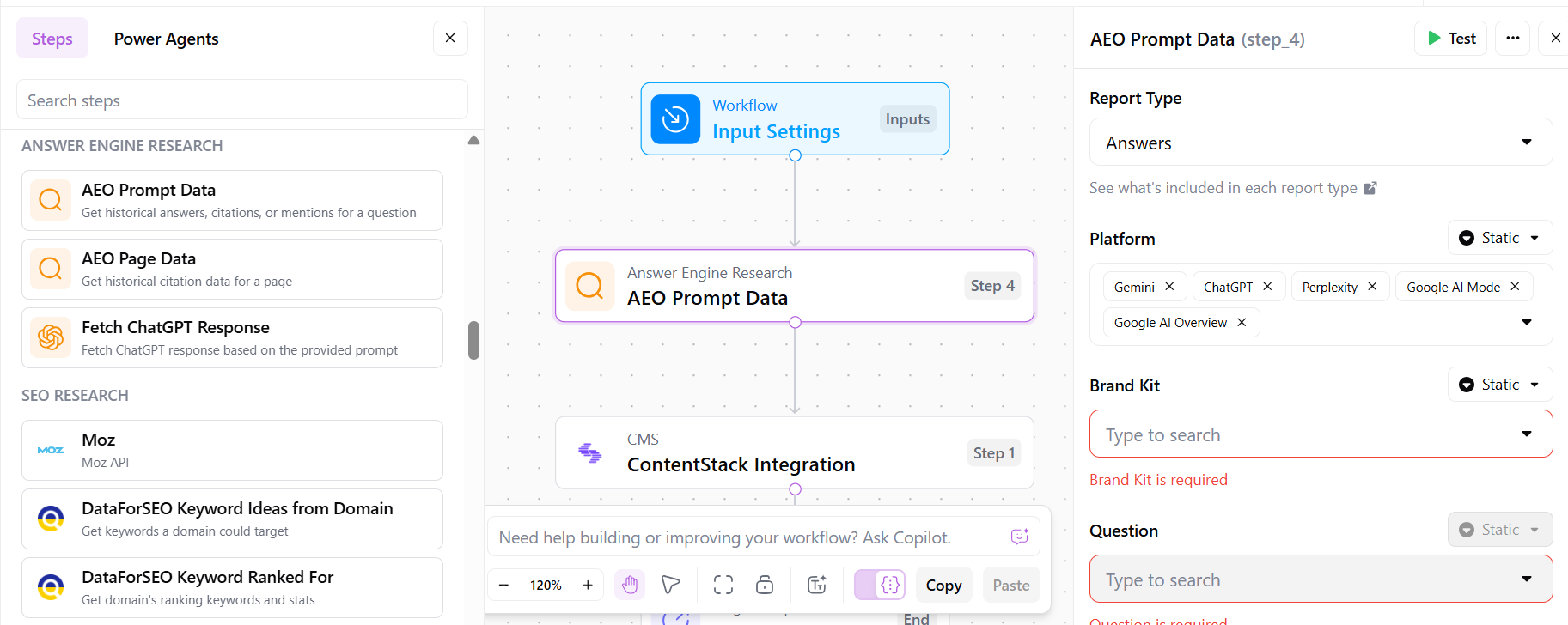Zoom in with the plus button
The image size is (1568, 625).
pos(588,585)
